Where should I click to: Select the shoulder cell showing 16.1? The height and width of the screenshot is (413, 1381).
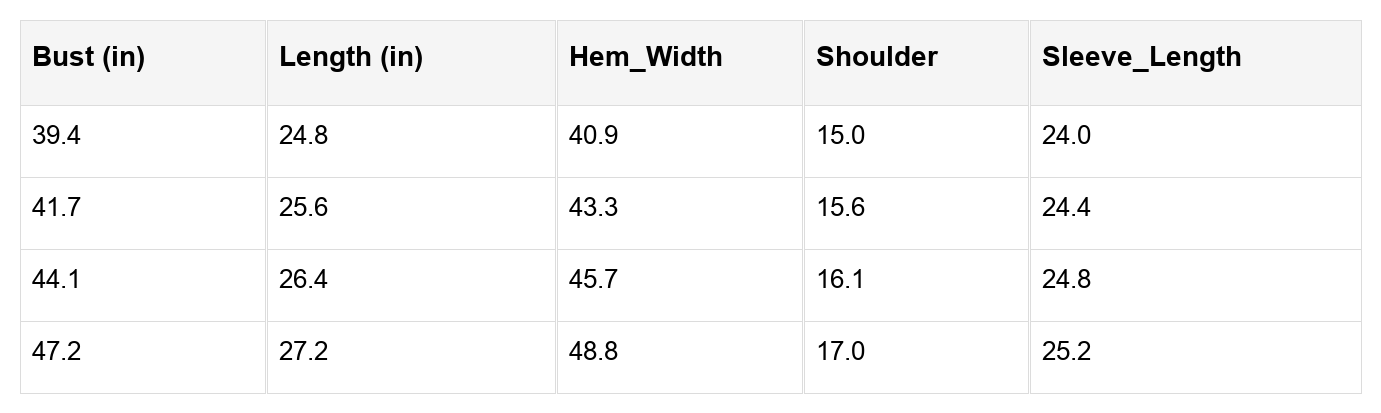839,280
